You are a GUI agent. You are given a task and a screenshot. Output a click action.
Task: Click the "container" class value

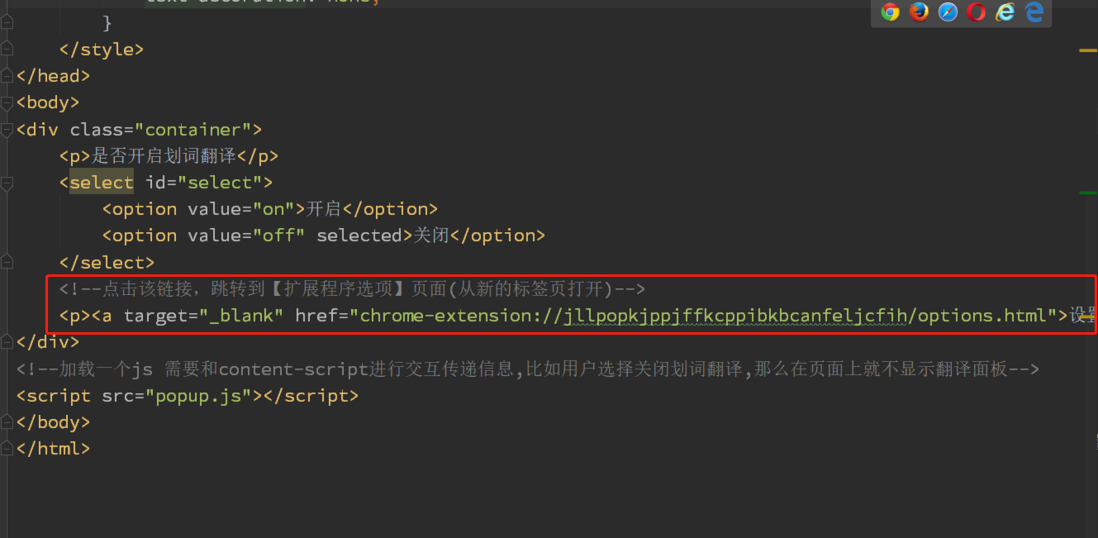[193, 130]
